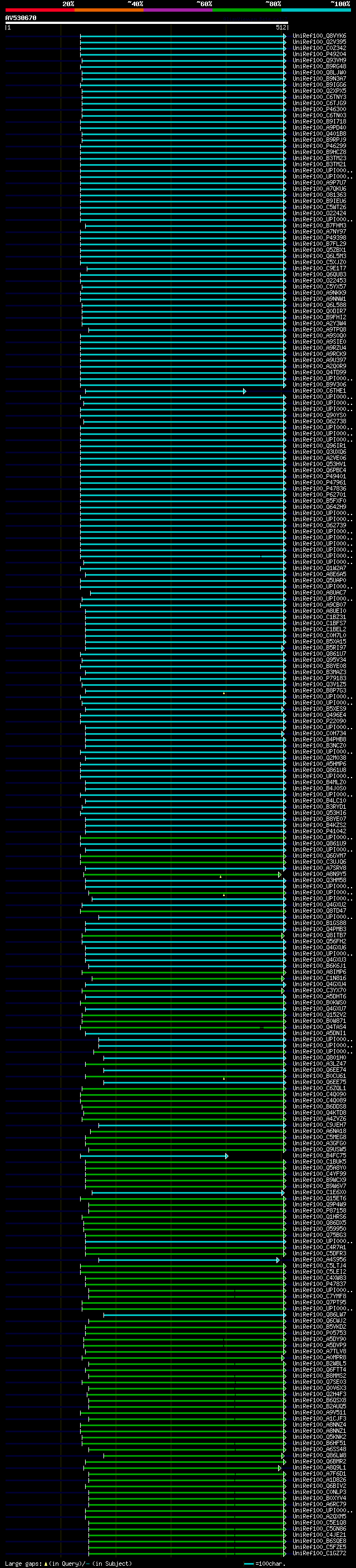Screen dimensions: 356x1568
Task: Open hit UniRef100_C0Z342
Action: coord(319,48)
